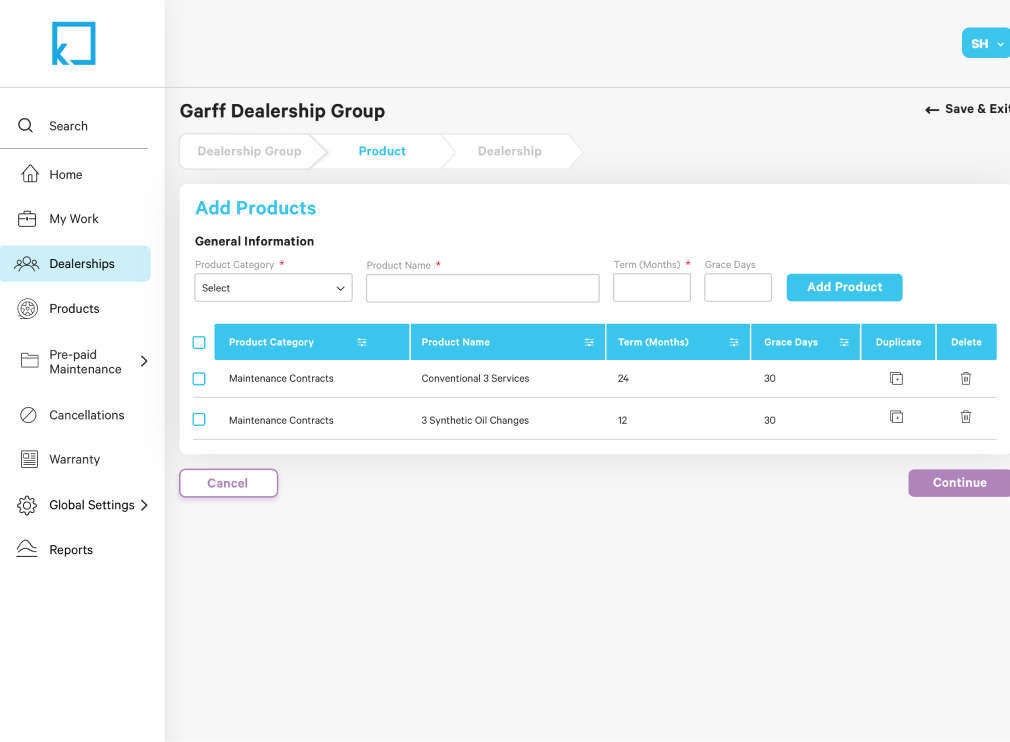The image size is (1010, 742).
Task: Click the Pre-paid Maintenance folder icon
Action: (x=30, y=361)
